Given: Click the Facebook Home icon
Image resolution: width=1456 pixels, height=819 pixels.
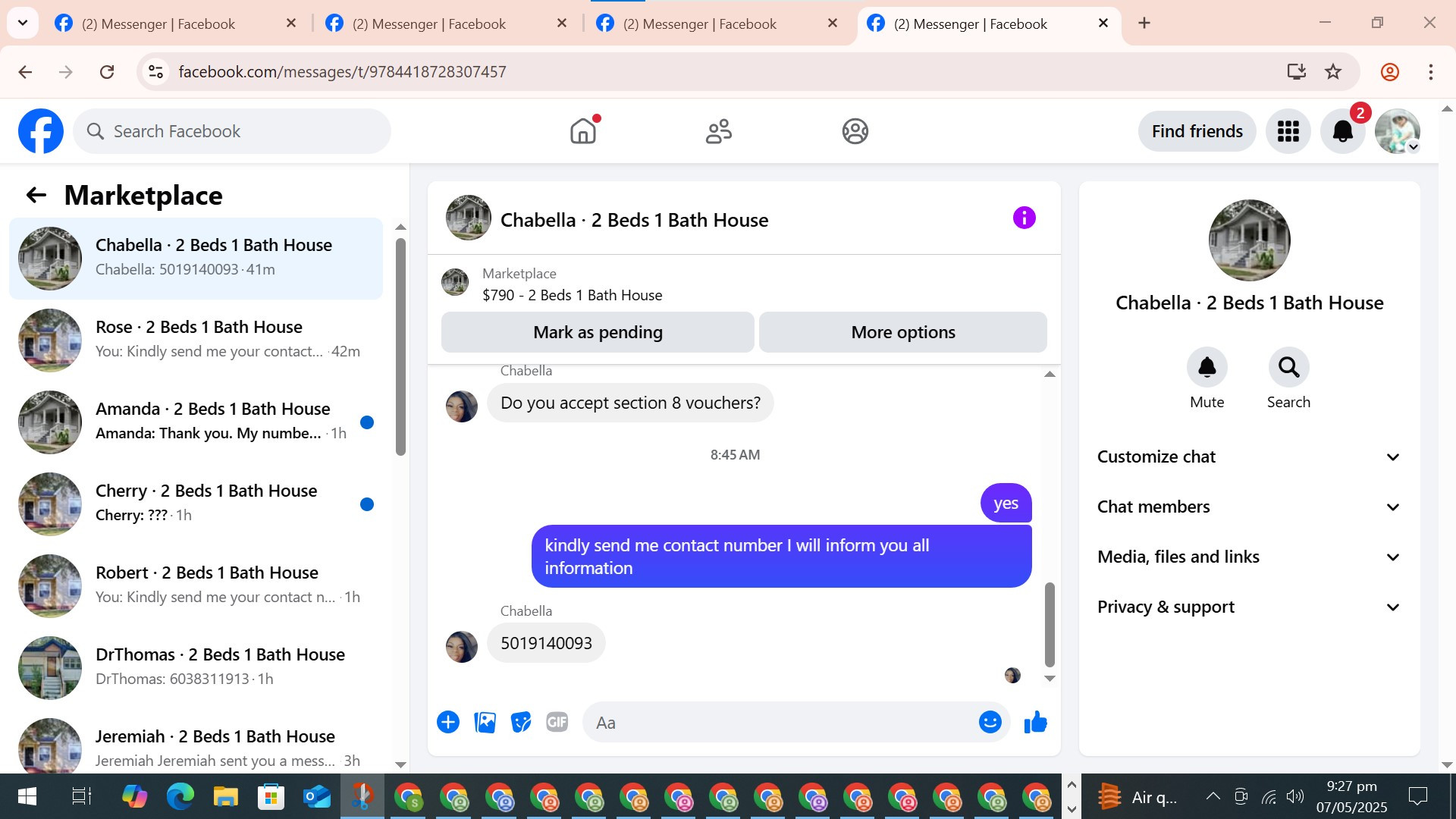Looking at the screenshot, I should click(582, 131).
